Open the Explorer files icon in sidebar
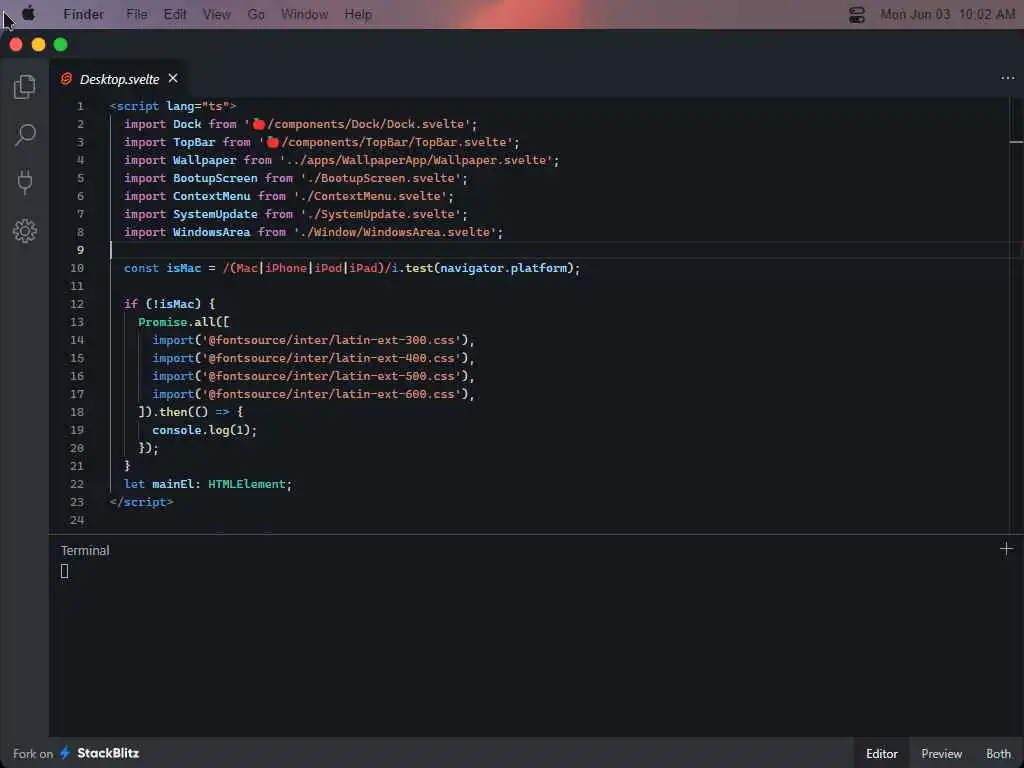The image size is (1024, 768). (24, 86)
